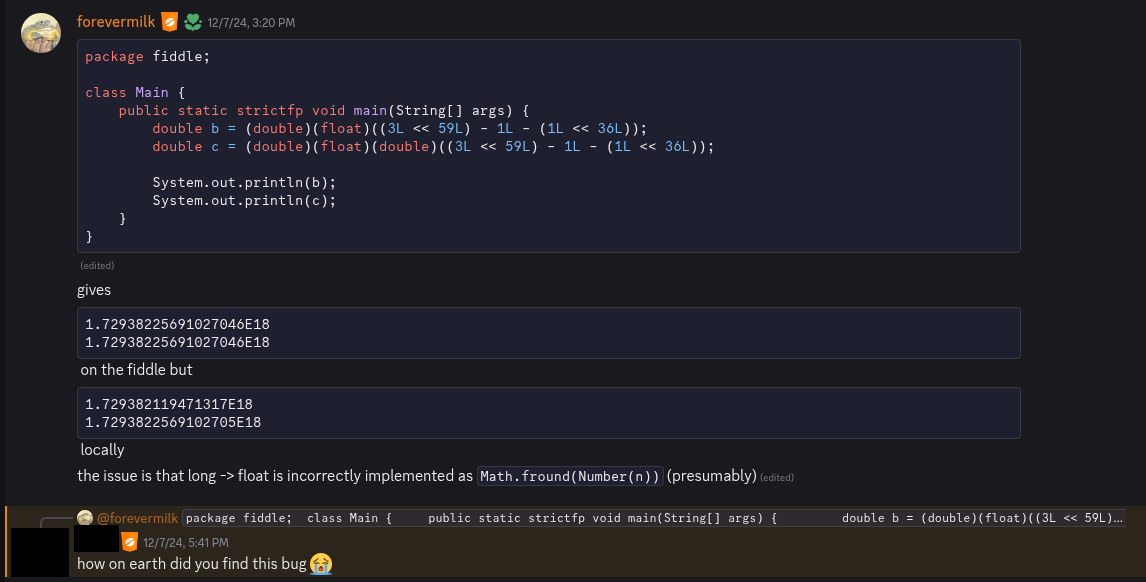1146x582 pixels.
Task: Click the blacked-out avatar of the replying user
Action: pos(38,551)
